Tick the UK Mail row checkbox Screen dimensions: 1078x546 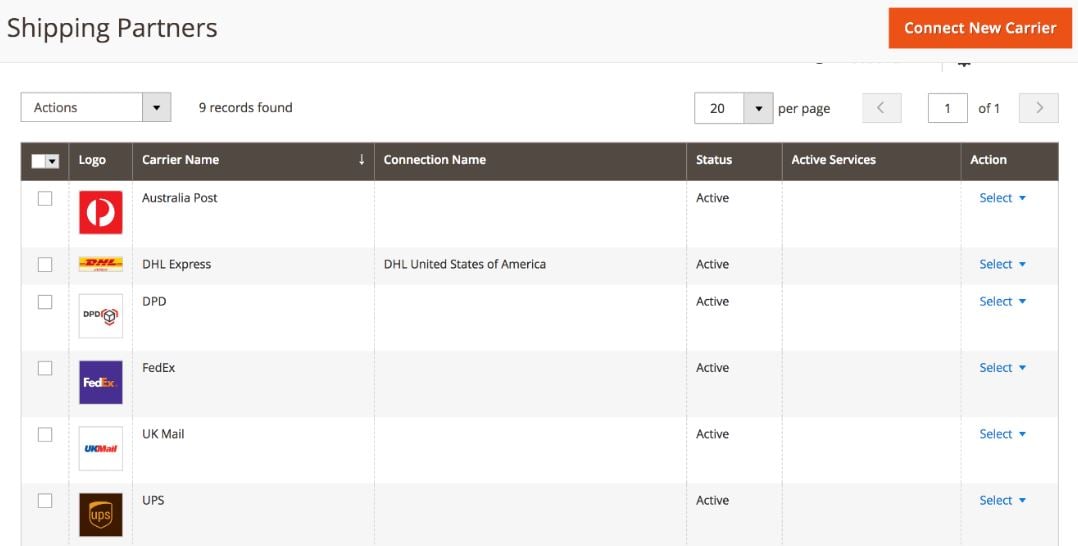45,435
